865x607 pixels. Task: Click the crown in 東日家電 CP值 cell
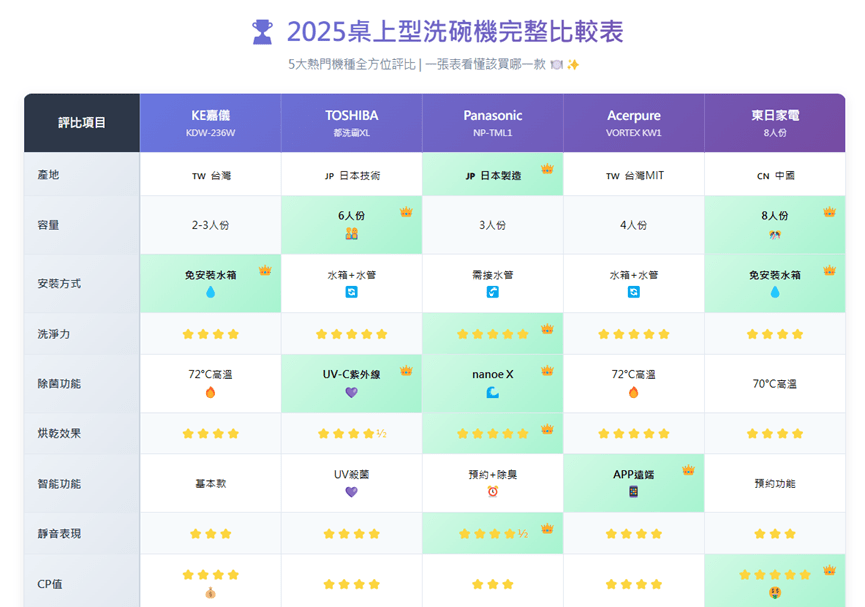(830, 570)
